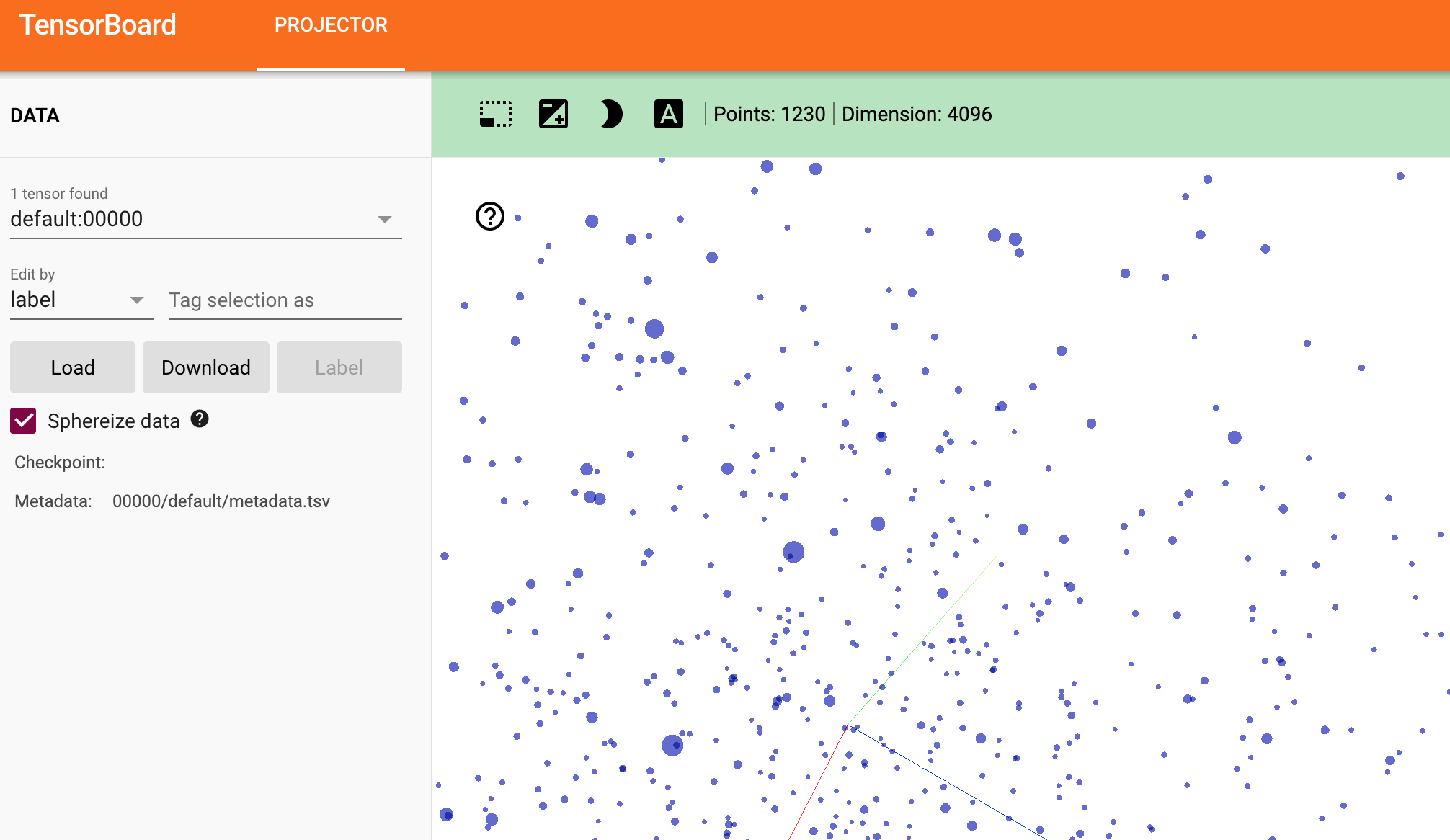The height and width of the screenshot is (840, 1450).
Task: Toggle night mode moon icon
Action: (610, 114)
